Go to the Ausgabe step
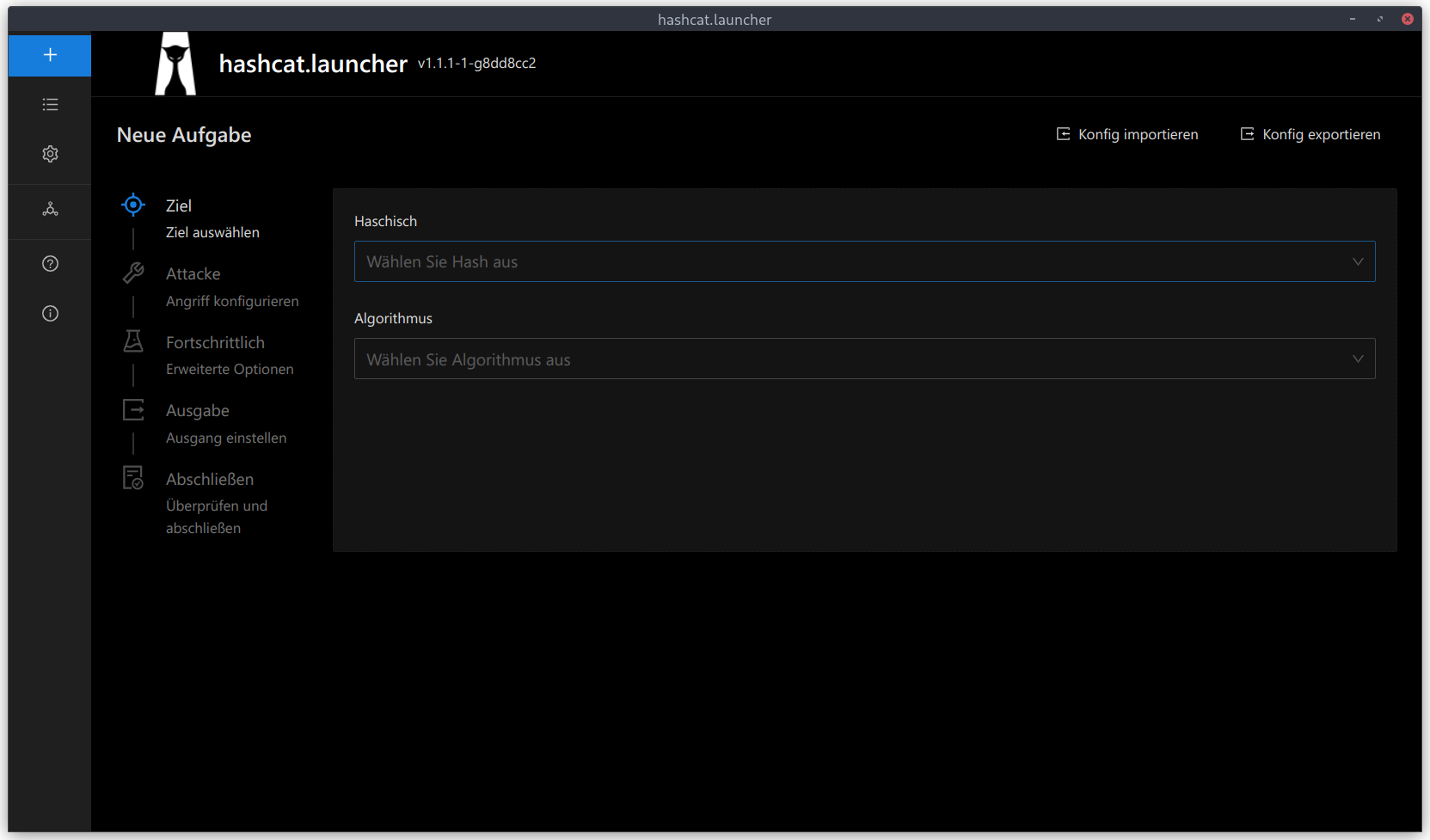 (198, 411)
